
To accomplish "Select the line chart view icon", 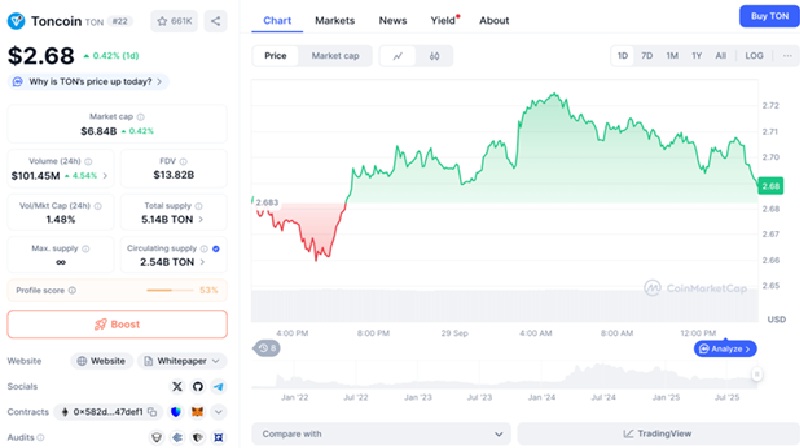I will [x=398, y=56].
